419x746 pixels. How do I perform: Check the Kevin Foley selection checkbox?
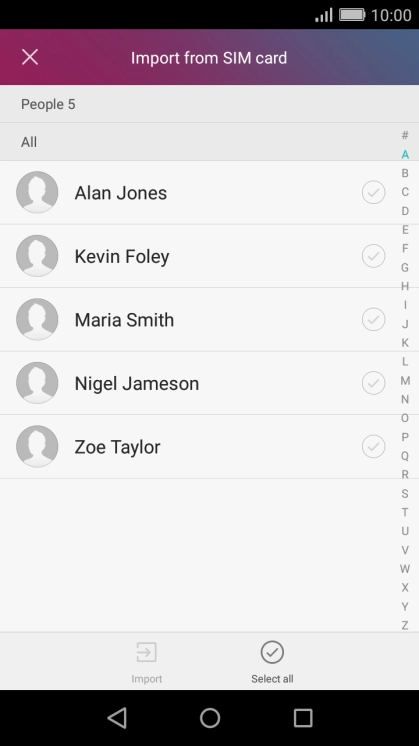tap(373, 256)
